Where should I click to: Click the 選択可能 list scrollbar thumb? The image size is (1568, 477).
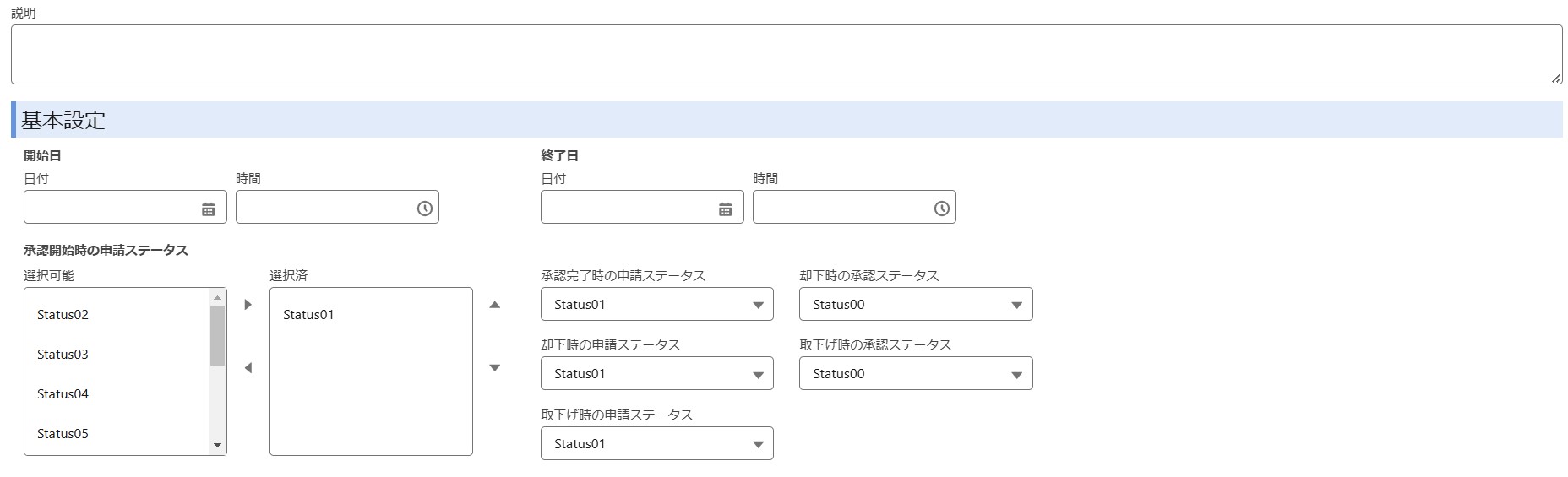point(217,335)
